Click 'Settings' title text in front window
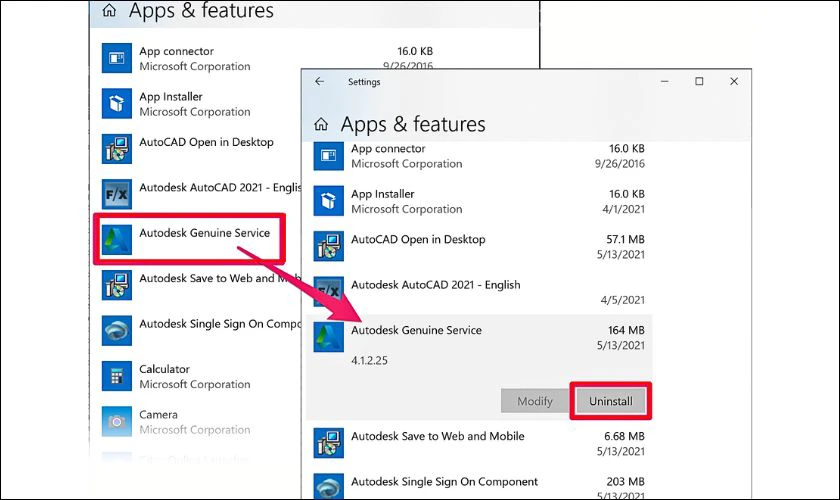 click(364, 82)
